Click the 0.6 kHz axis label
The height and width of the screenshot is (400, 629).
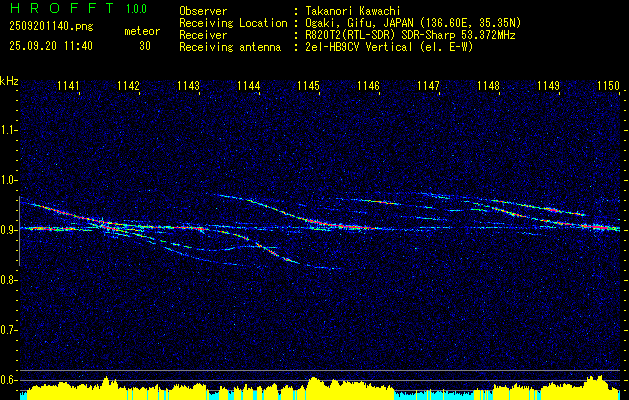coord(9,380)
